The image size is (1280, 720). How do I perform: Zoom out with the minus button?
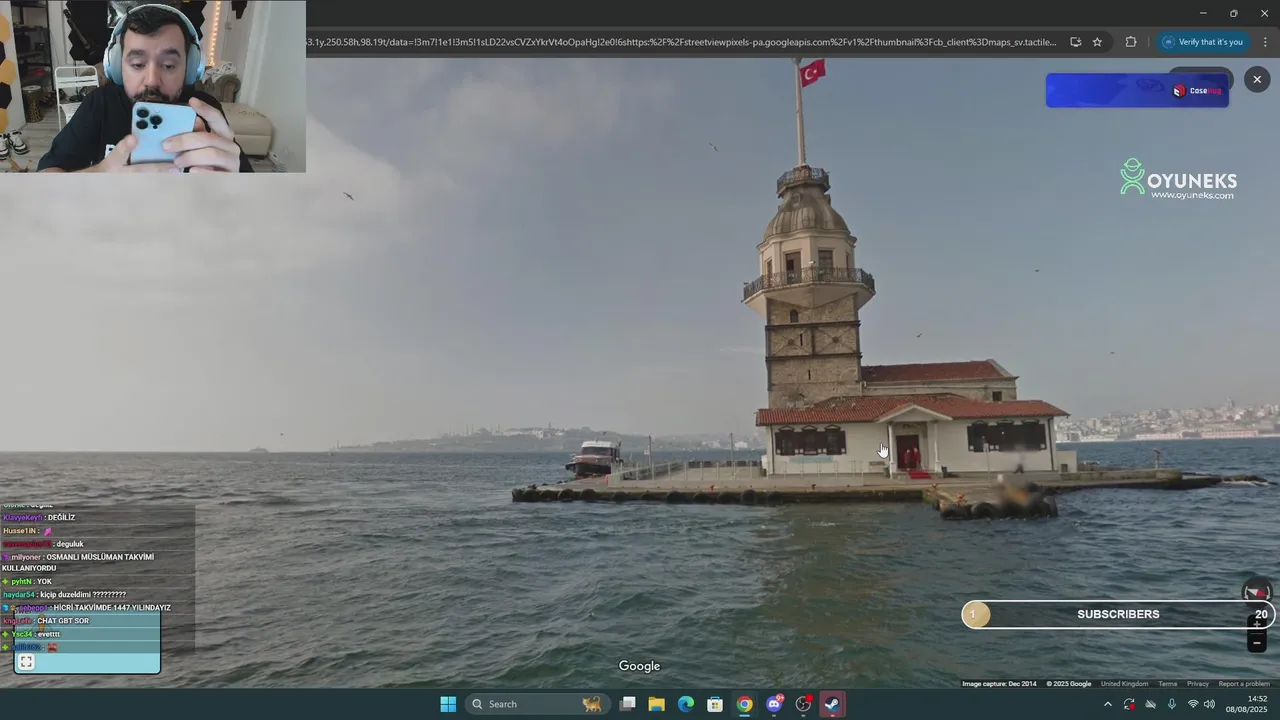pos(1257,644)
